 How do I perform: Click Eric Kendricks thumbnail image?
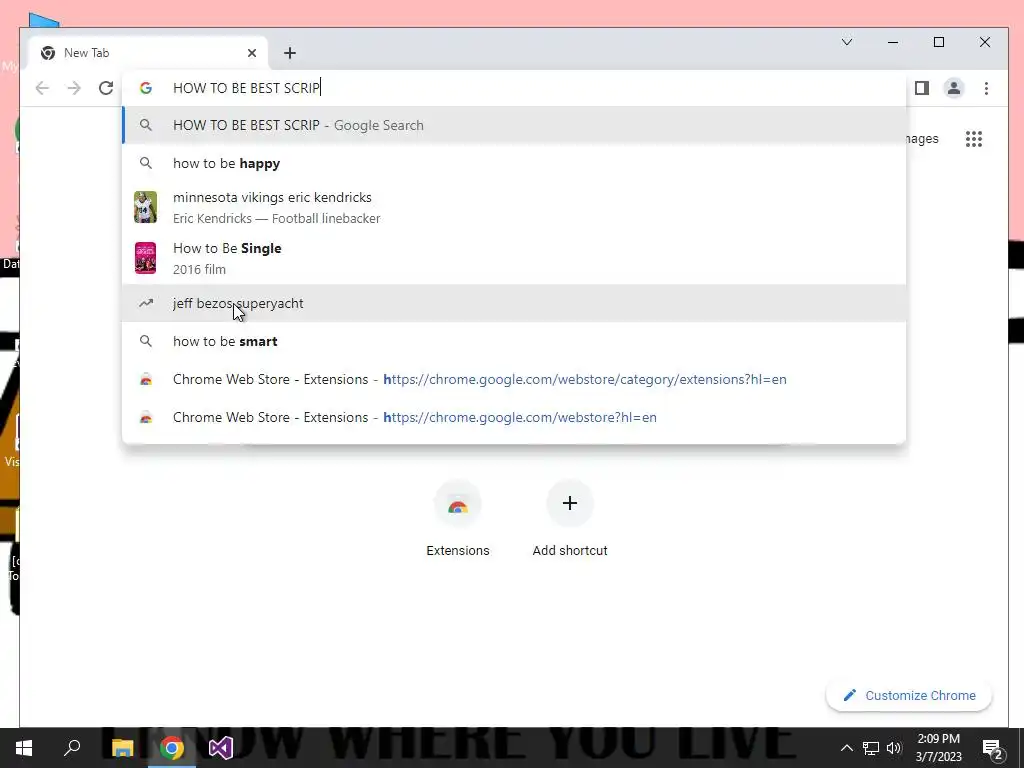click(146, 207)
